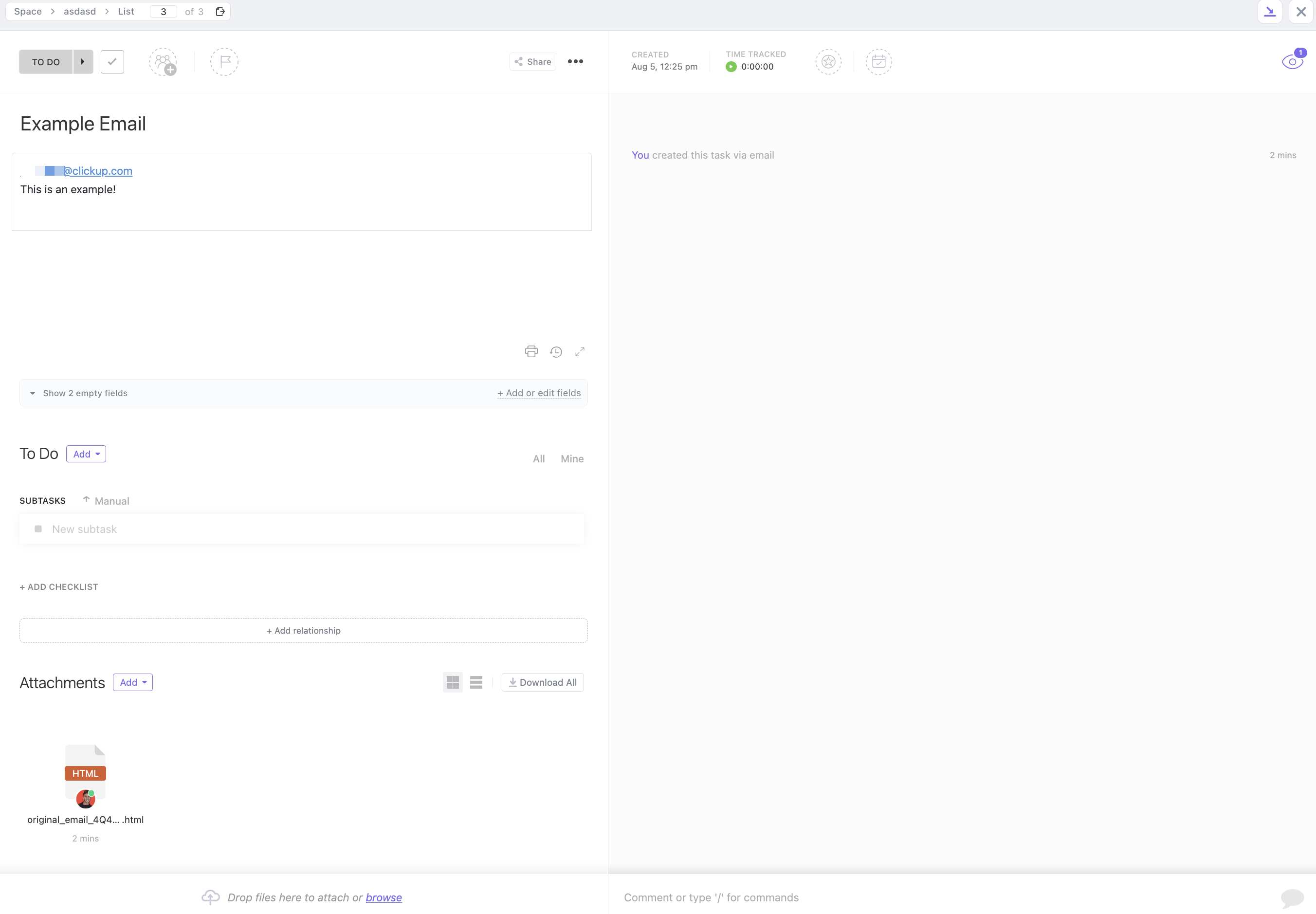Minimize task to tray icon
Image resolution: width=1316 pixels, height=914 pixels.
[1270, 12]
